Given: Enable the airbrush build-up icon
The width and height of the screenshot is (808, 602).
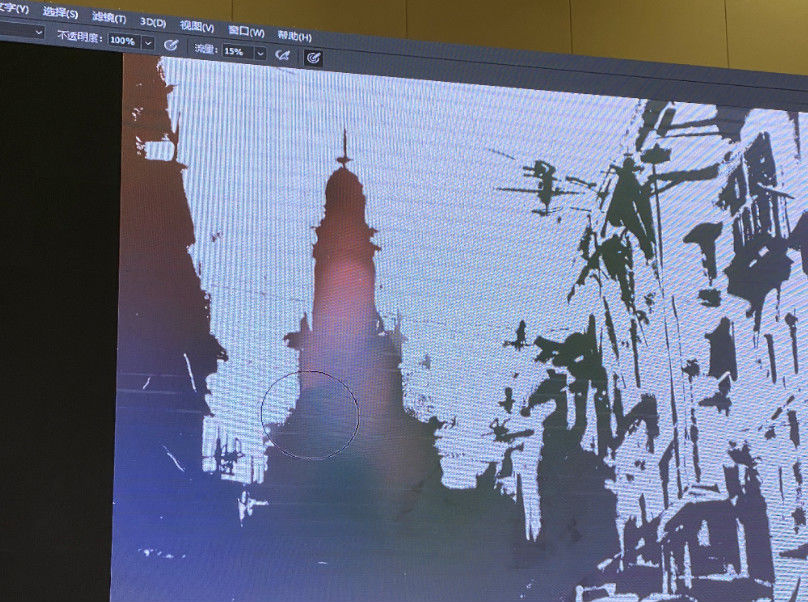Looking at the screenshot, I should tap(283, 55).
